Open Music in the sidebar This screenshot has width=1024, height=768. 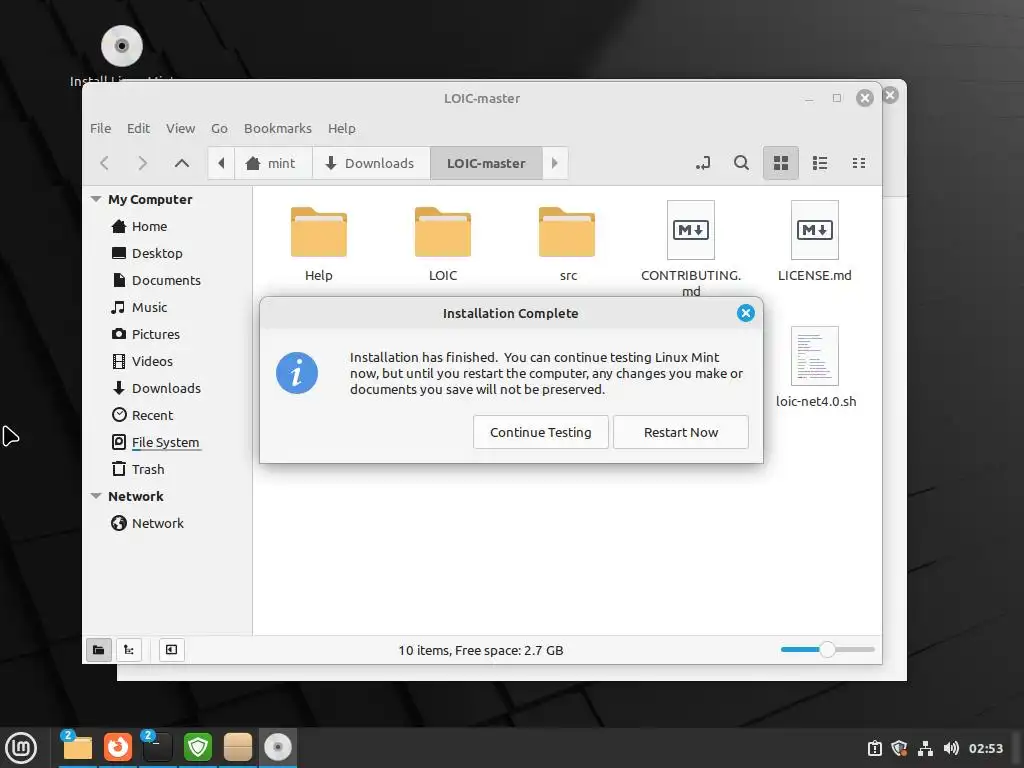tap(149, 307)
